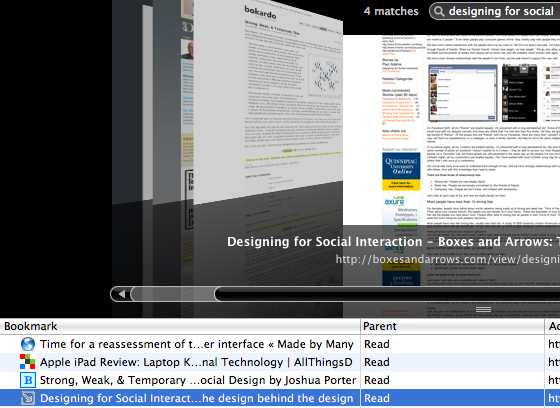Click the Quinnipiac University Online ad in preview
560x408 pixels.
point(401,171)
